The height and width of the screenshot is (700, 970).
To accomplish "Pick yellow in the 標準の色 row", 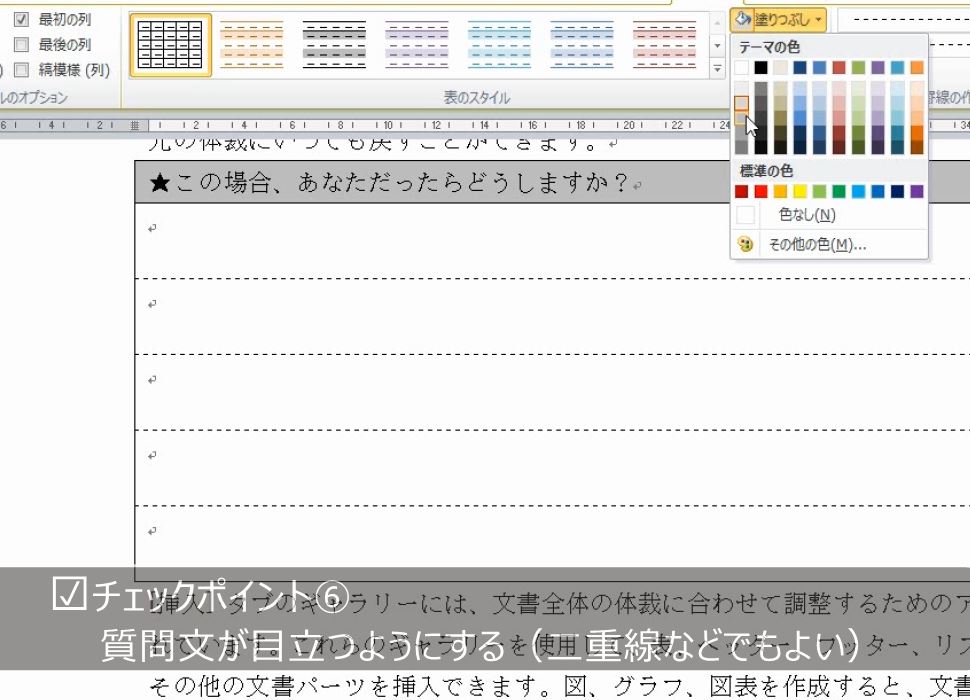I will [x=800, y=192].
